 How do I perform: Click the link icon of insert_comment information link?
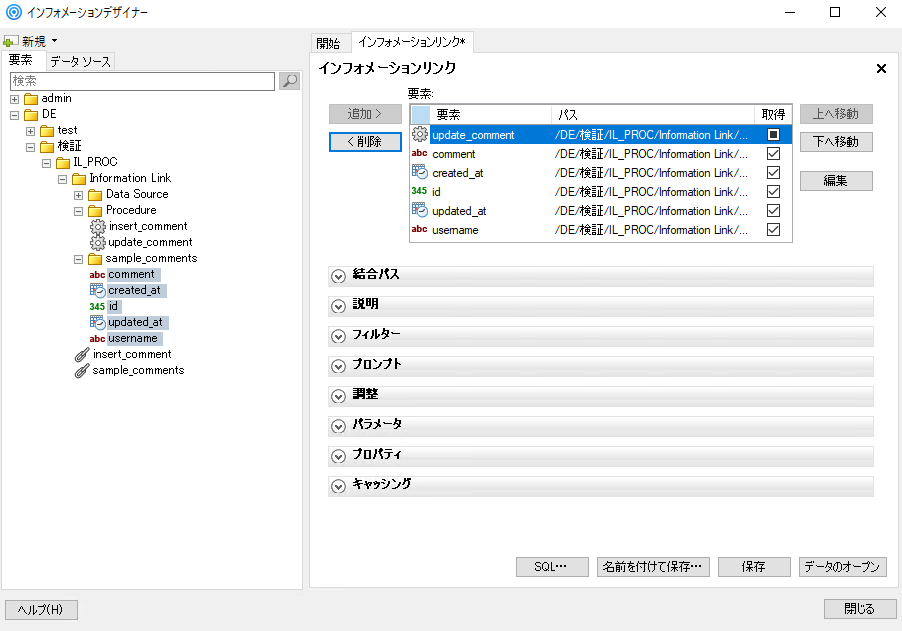coord(82,355)
